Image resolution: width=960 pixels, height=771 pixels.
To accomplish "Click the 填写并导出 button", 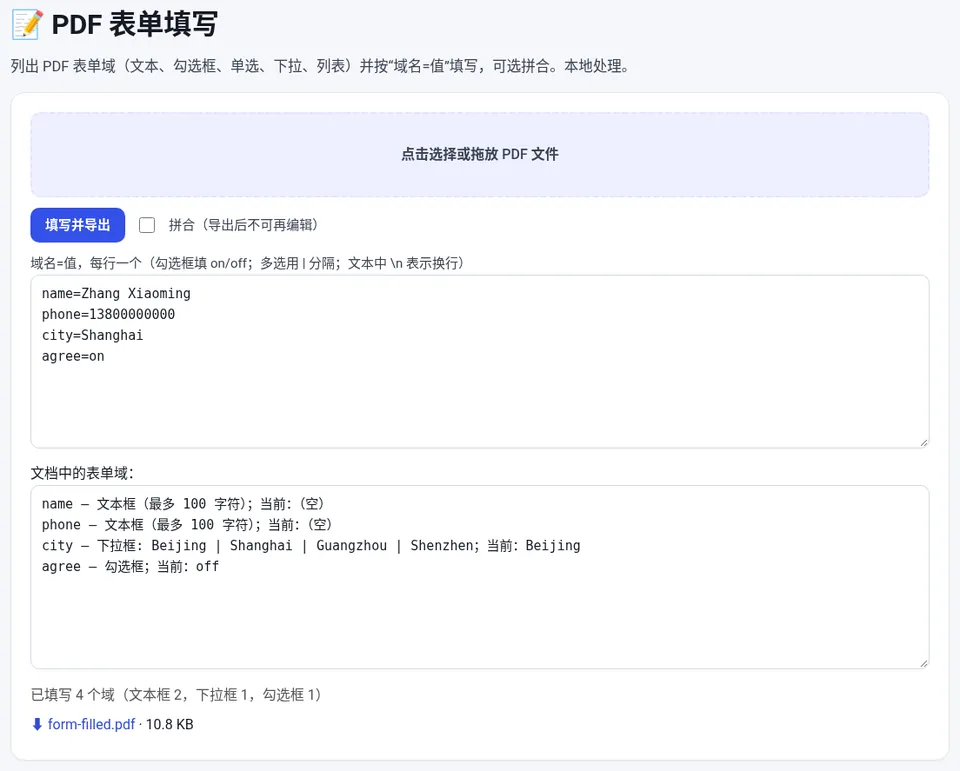I will click(x=78, y=225).
